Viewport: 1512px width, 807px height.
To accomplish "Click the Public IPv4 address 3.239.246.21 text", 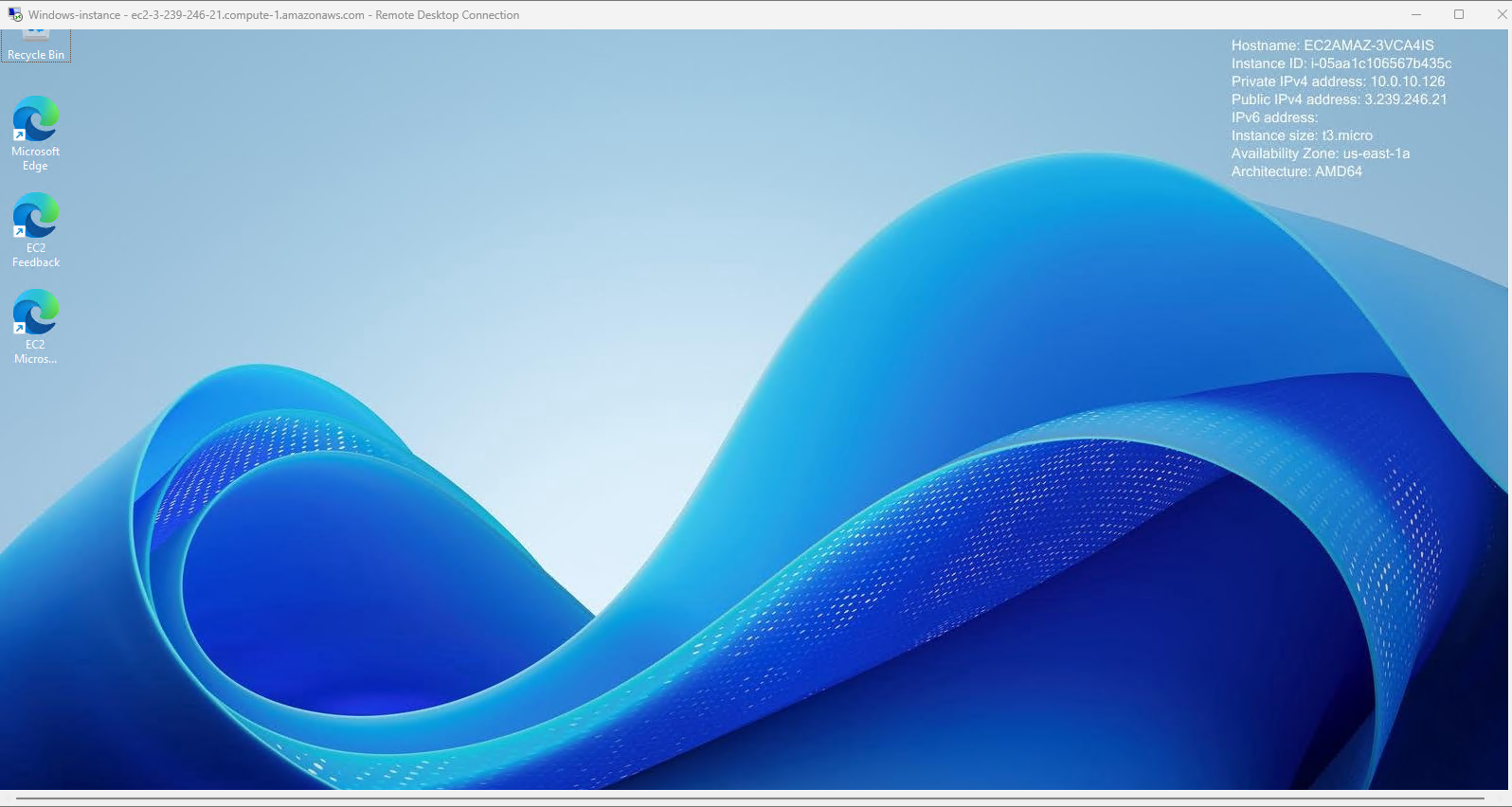I will click(1339, 99).
